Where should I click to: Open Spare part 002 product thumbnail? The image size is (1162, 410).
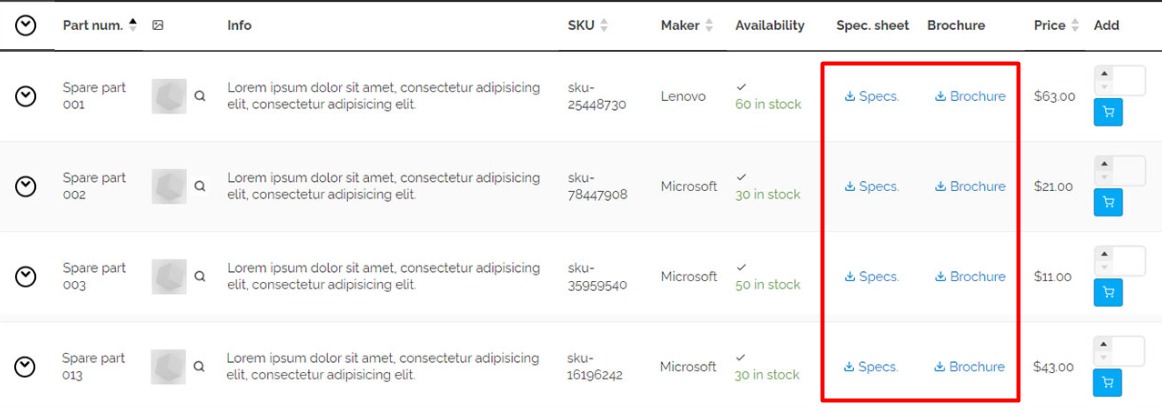(x=169, y=187)
